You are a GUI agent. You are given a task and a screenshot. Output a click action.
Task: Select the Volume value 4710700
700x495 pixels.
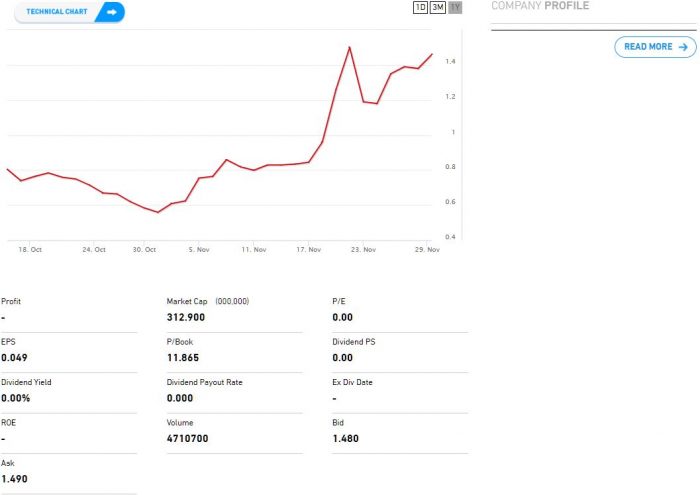pos(188,438)
